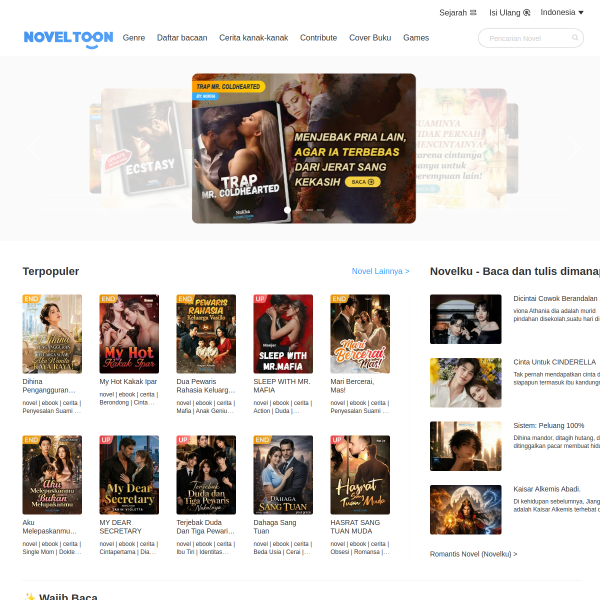600x600 pixels.
Task: Click tags under Dua Pewaris Rahasia
Action: (206, 407)
